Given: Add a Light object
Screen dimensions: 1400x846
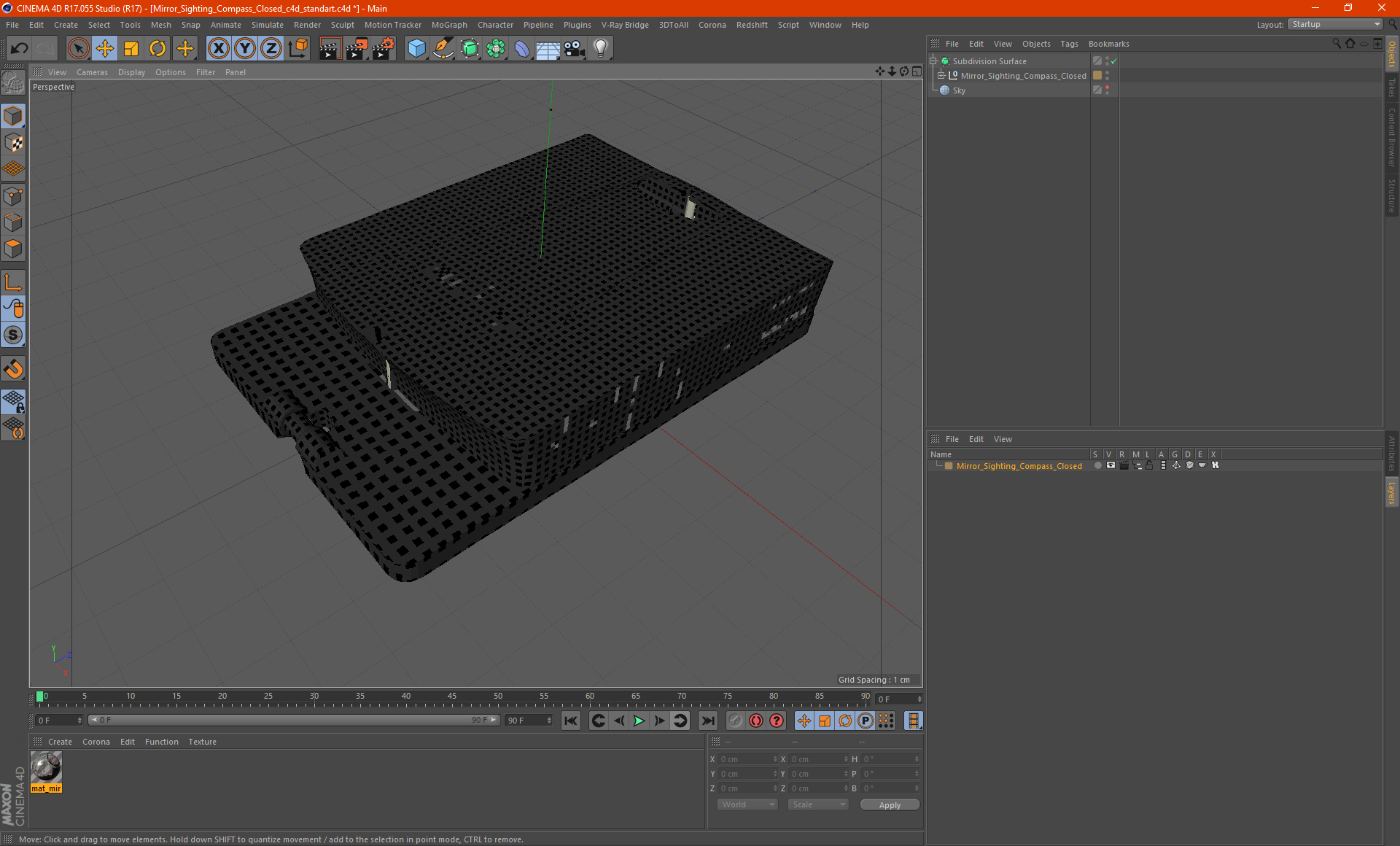Looking at the screenshot, I should point(601,49).
